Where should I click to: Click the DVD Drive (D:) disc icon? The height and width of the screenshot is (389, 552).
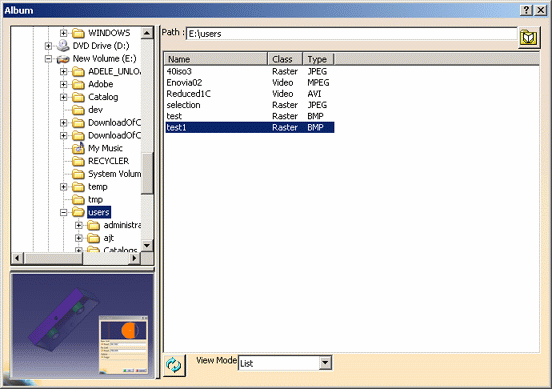click(x=63, y=46)
